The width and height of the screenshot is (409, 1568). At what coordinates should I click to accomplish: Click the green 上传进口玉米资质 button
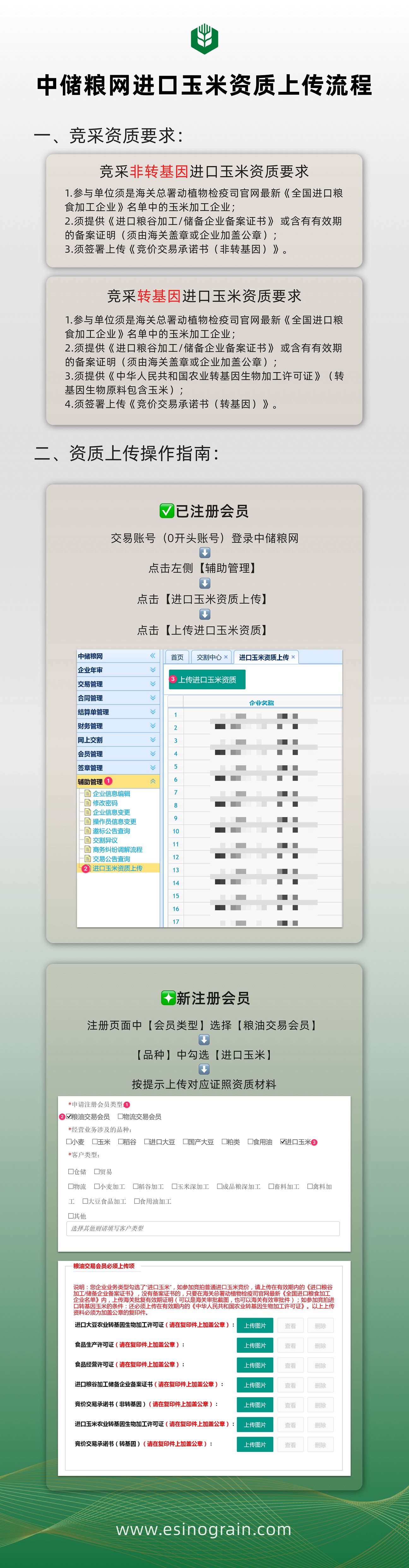click(x=206, y=679)
